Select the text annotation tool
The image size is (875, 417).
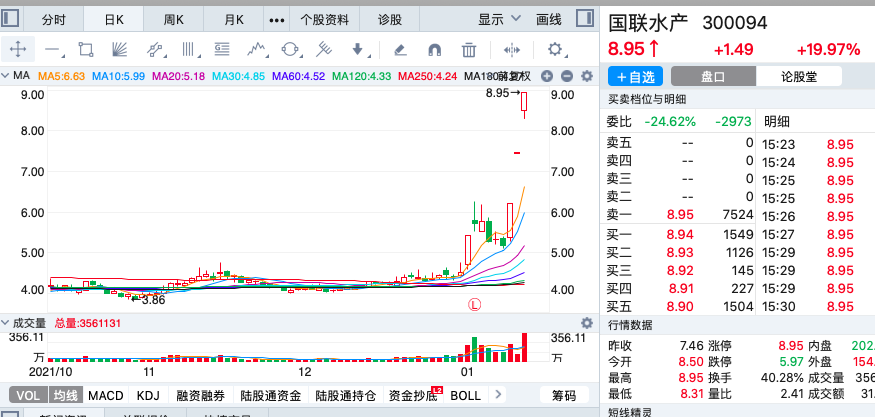pos(222,50)
